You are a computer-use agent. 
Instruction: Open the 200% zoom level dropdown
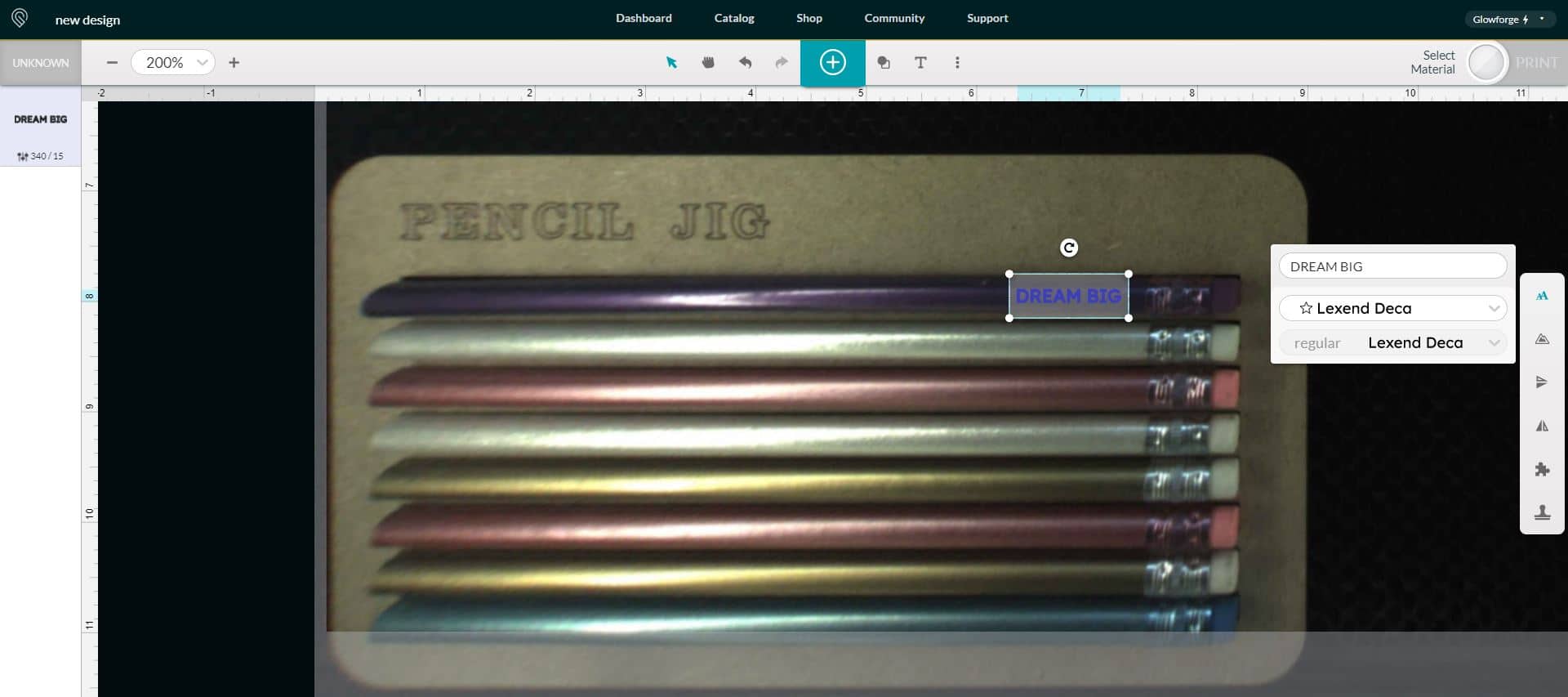(x=173, y=62)
